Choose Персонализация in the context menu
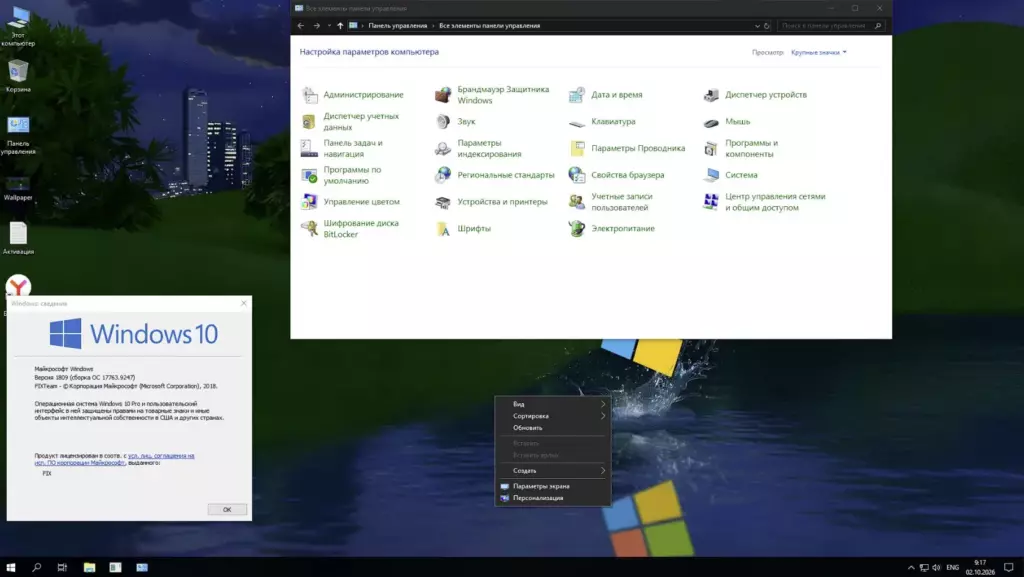The image size is (1024, 577). tap(553, 498)
